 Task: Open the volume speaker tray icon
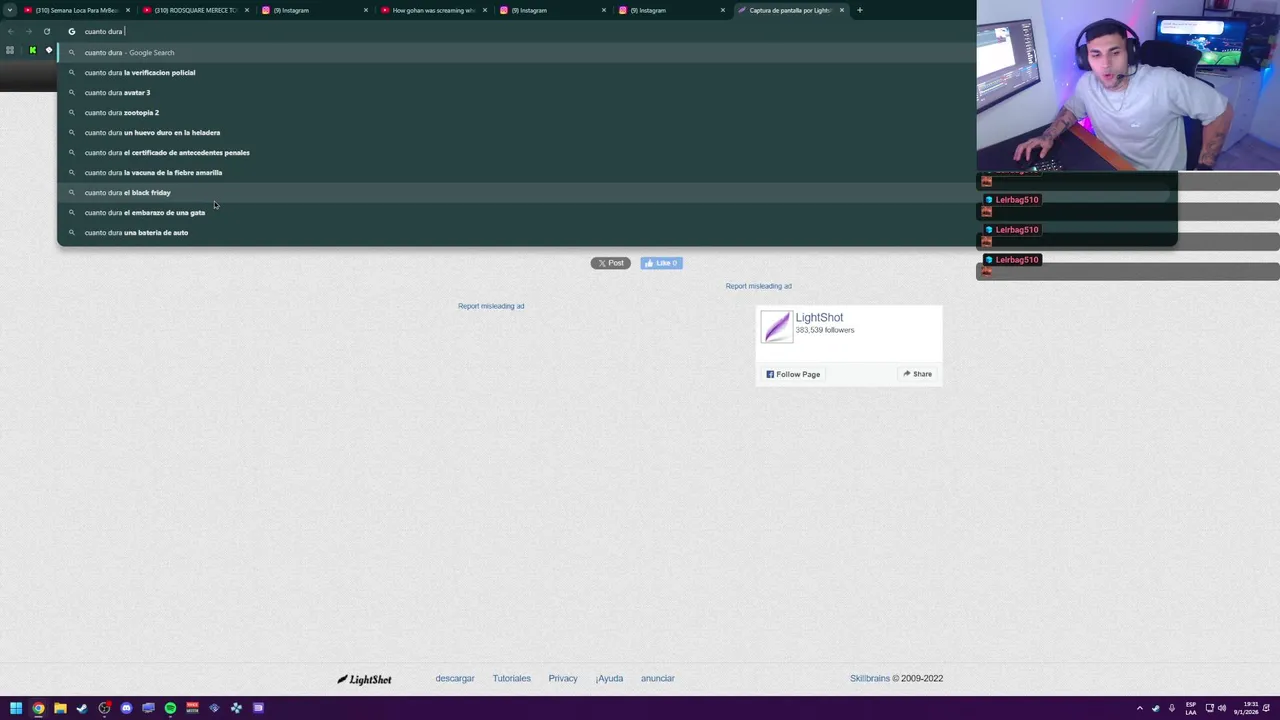pyautogui.click(x=1222, y=708)
